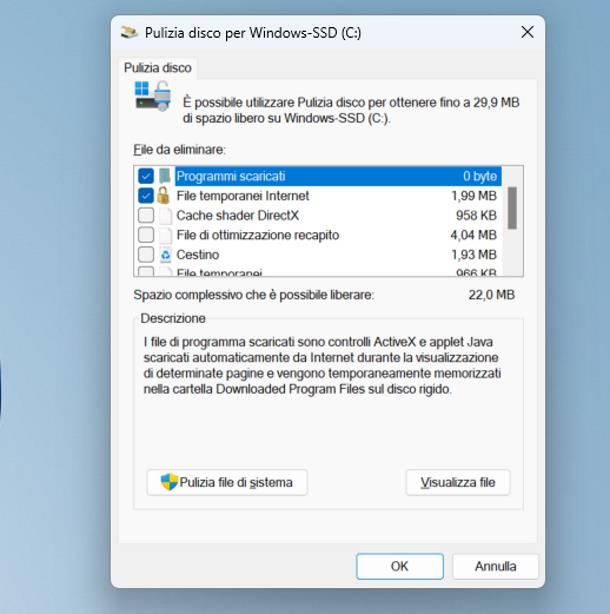Click the Windows drive lock icon

click(x=153, y=96)
